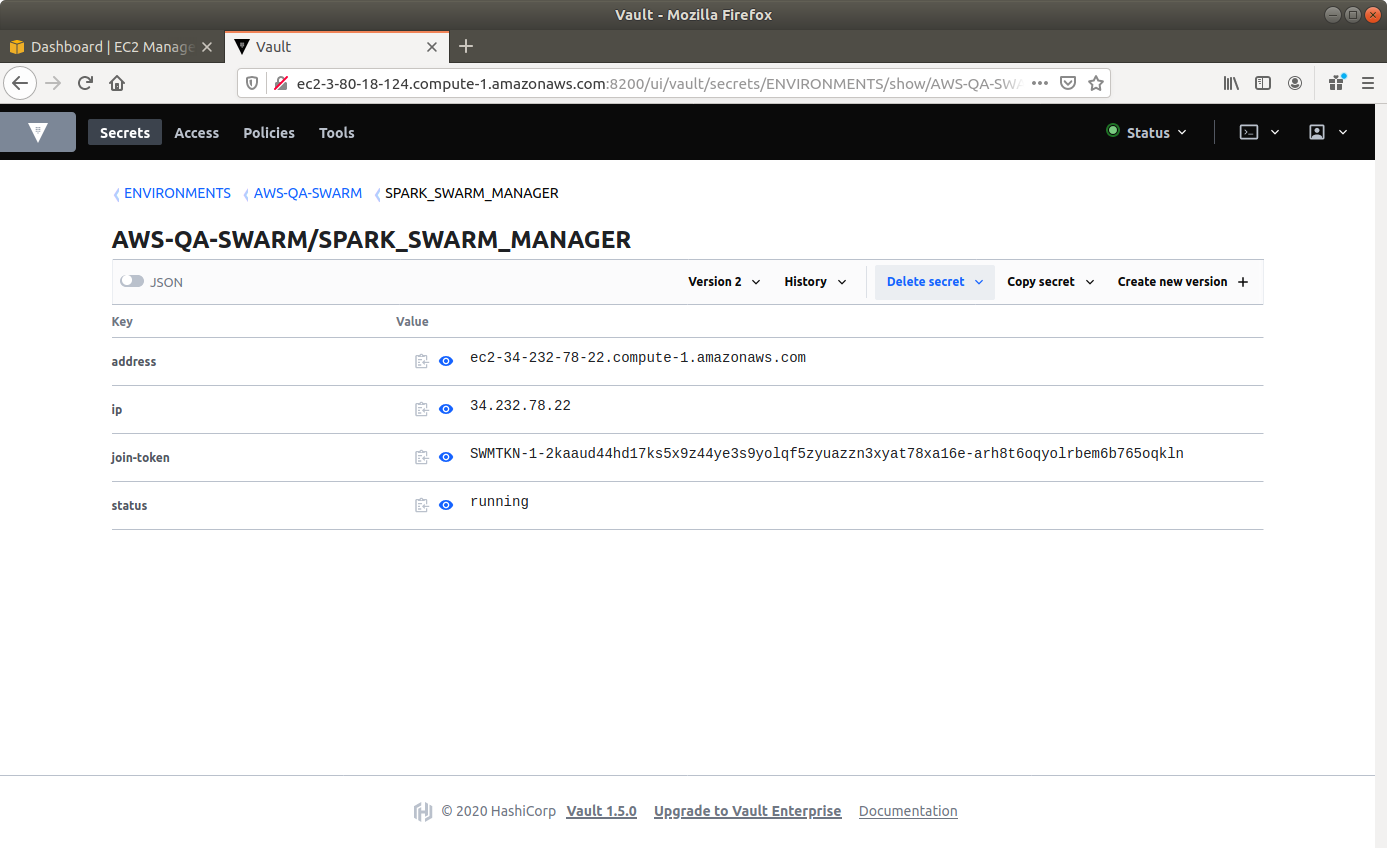Click the insecure connection lock icon

pyautogui.click(x=280, y=83)
